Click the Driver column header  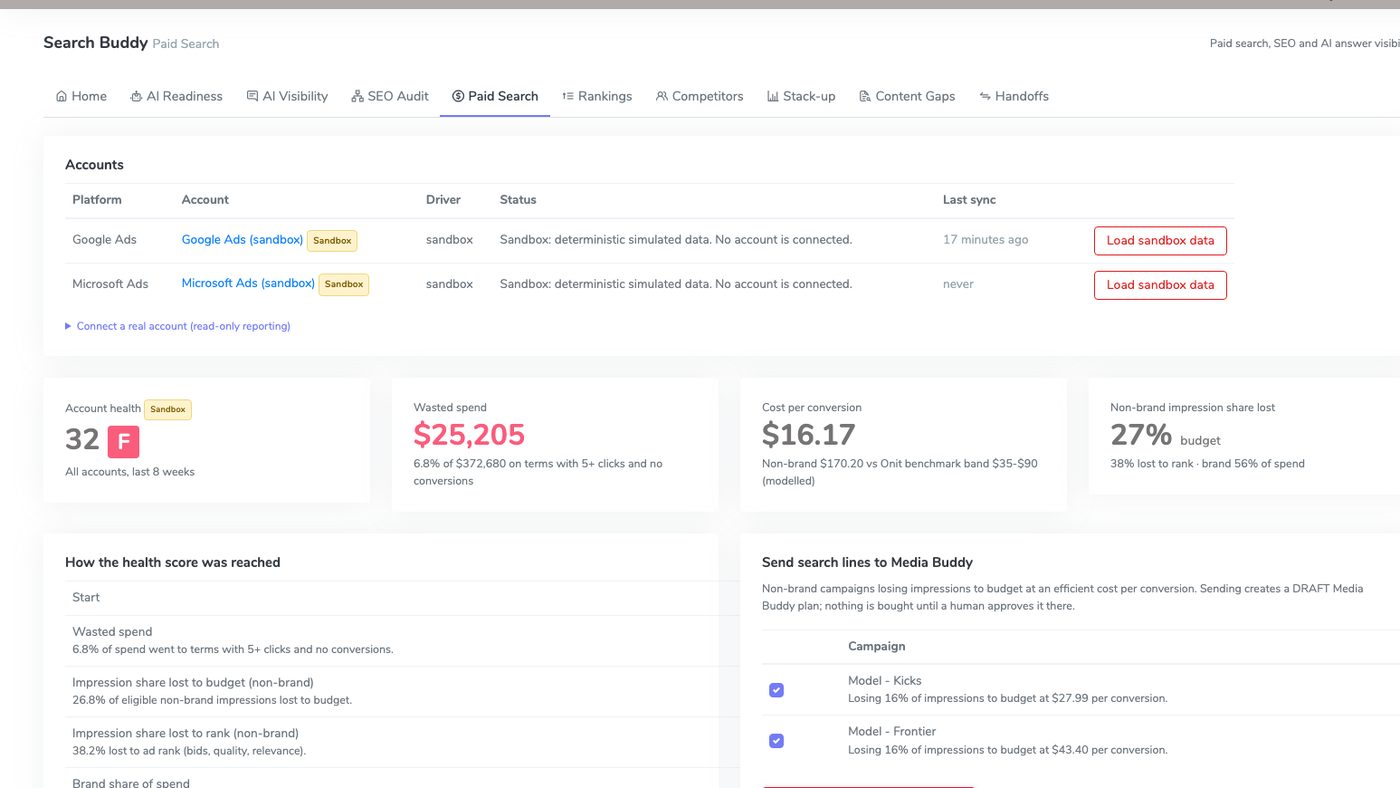[443, 200]
